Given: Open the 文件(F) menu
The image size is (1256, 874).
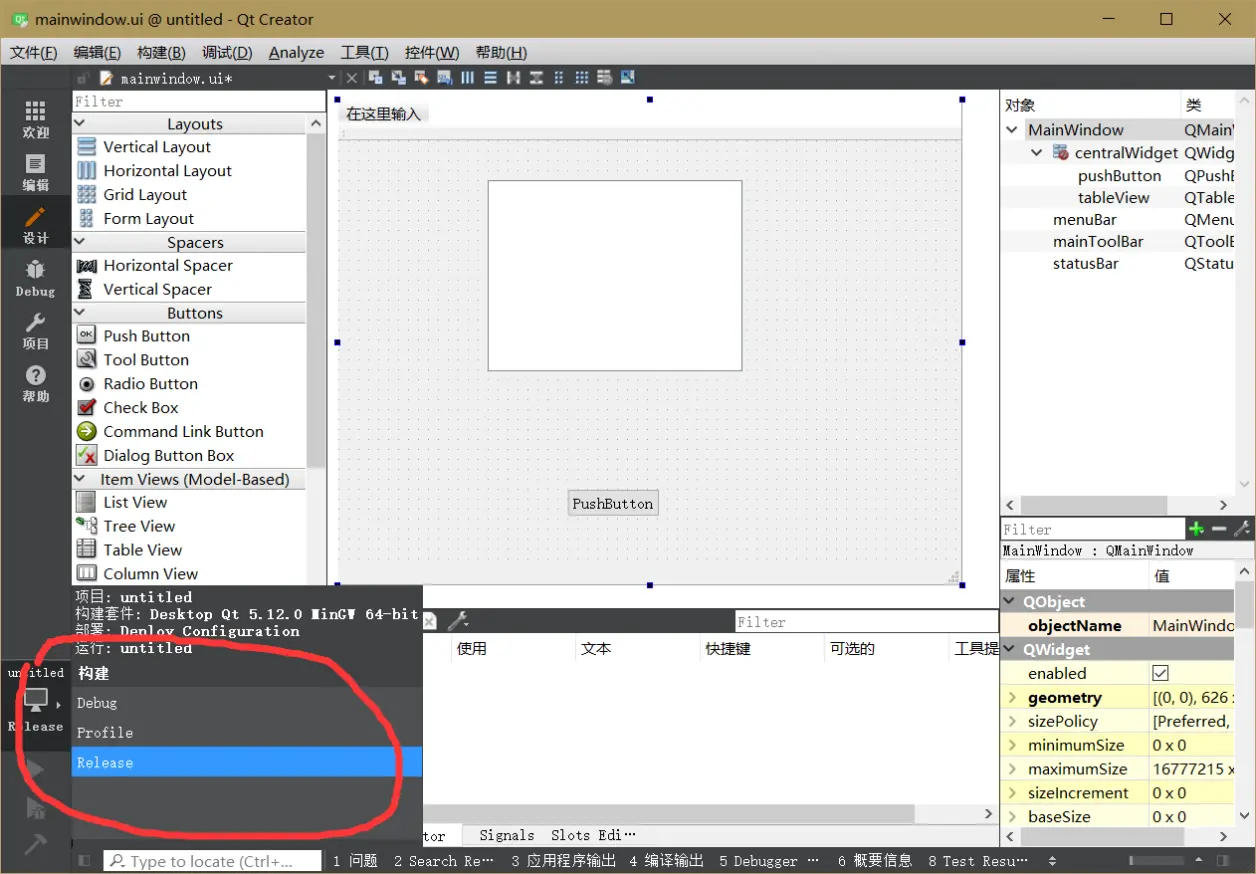Looking at the screenshot, I should pyautogui.click(x=33, y=53).
